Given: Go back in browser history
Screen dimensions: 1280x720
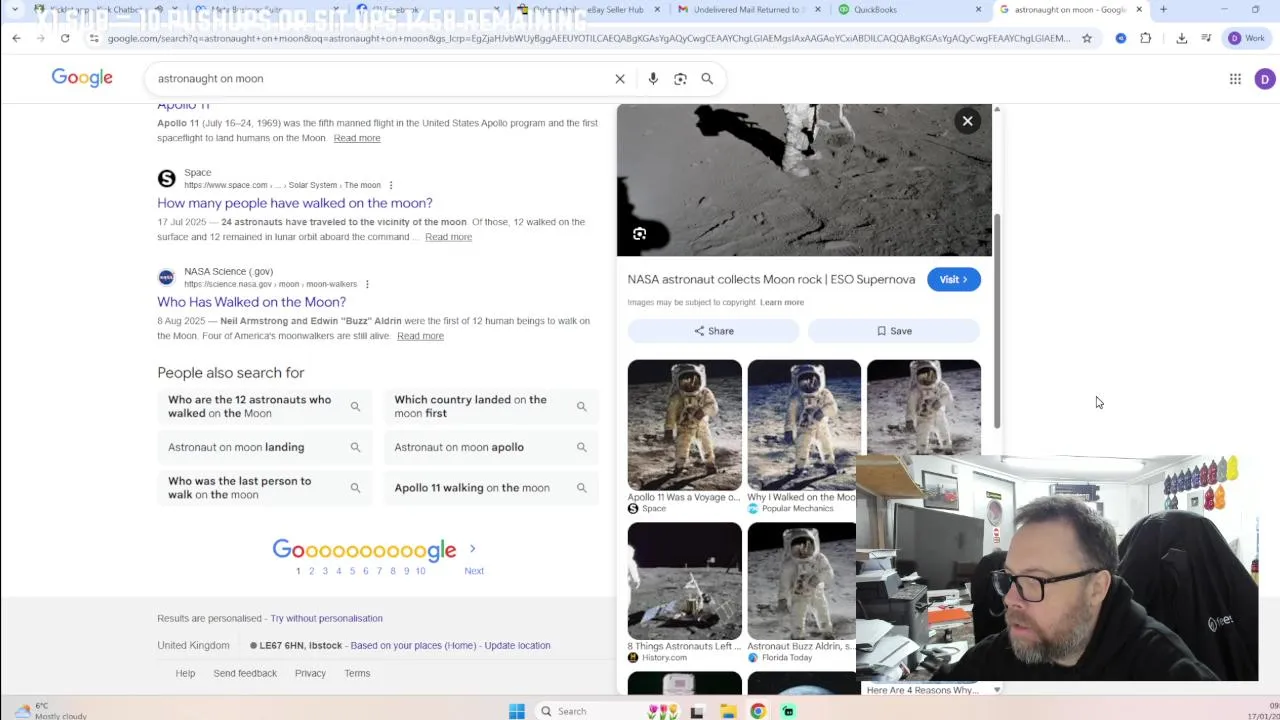Looking at the screenshot, I should (x=16, y=38).
